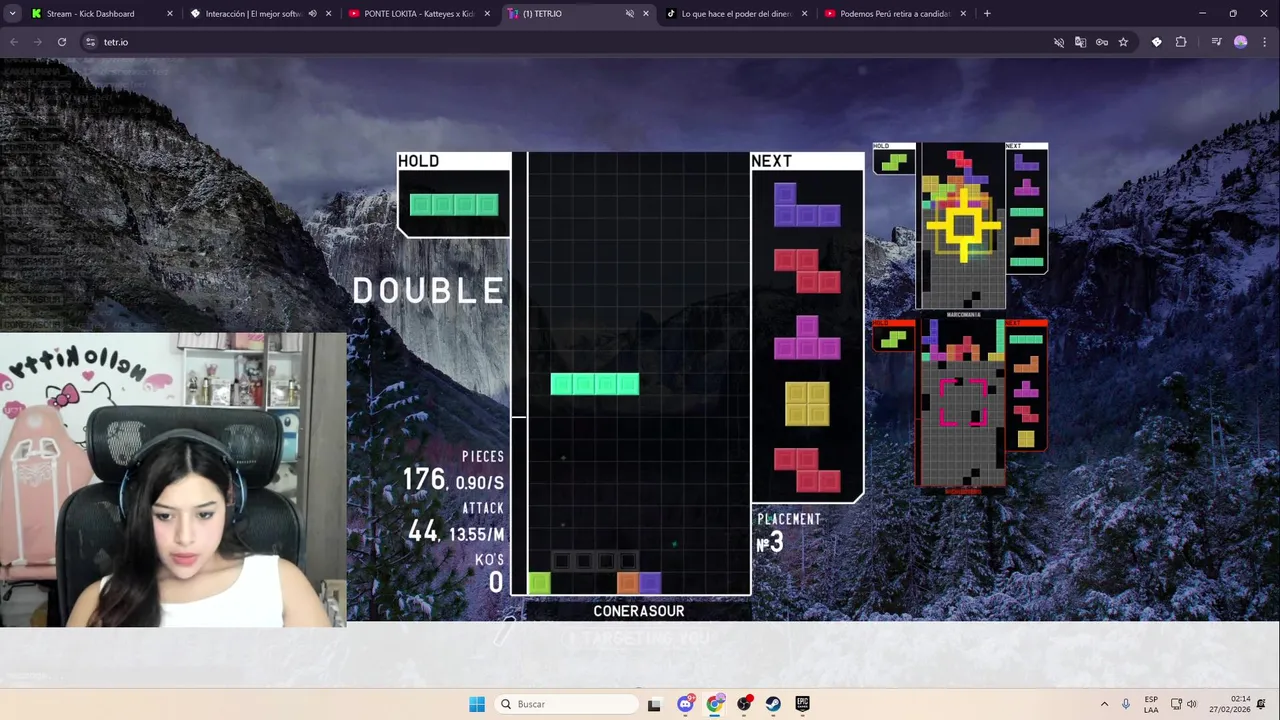Open Discord from the taskbar
The image size is (1280, 720).
[685, 704]
